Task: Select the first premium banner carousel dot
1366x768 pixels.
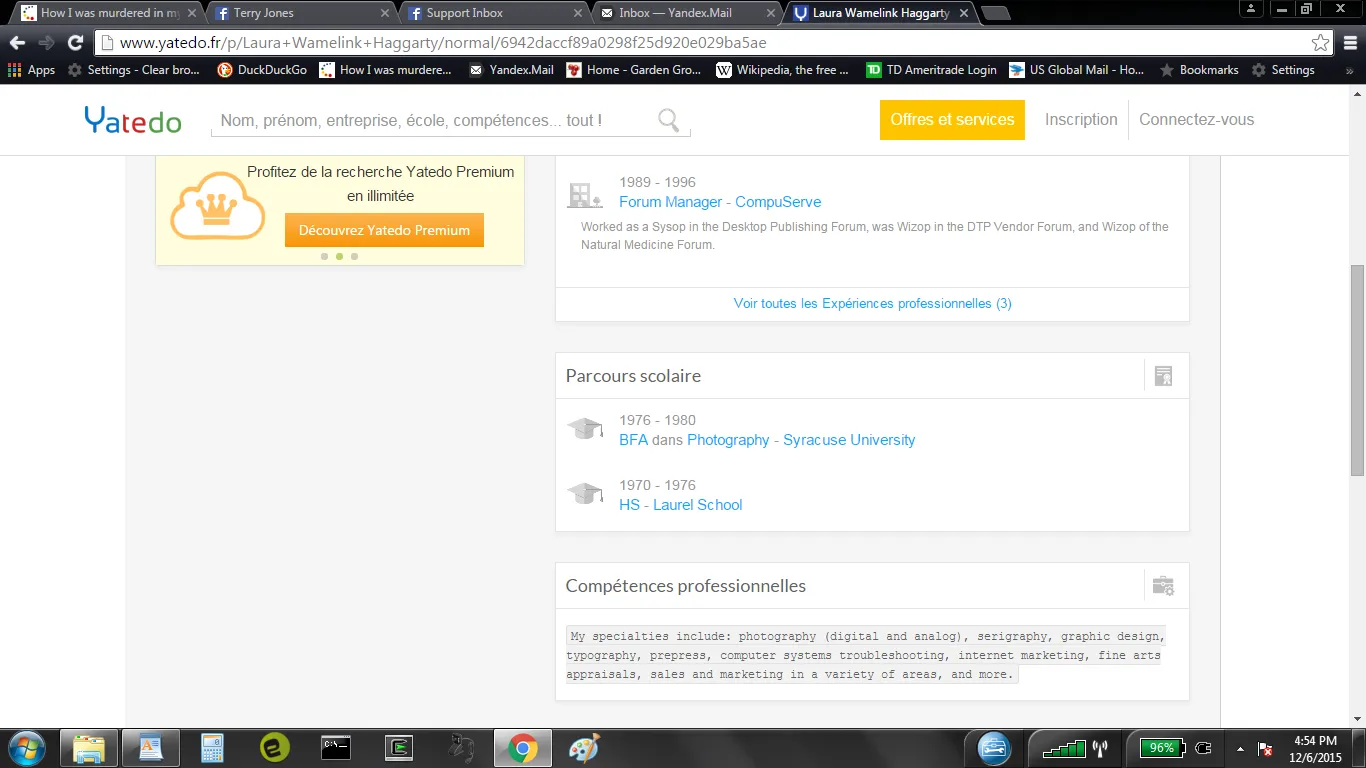Action: click(325, 256)
